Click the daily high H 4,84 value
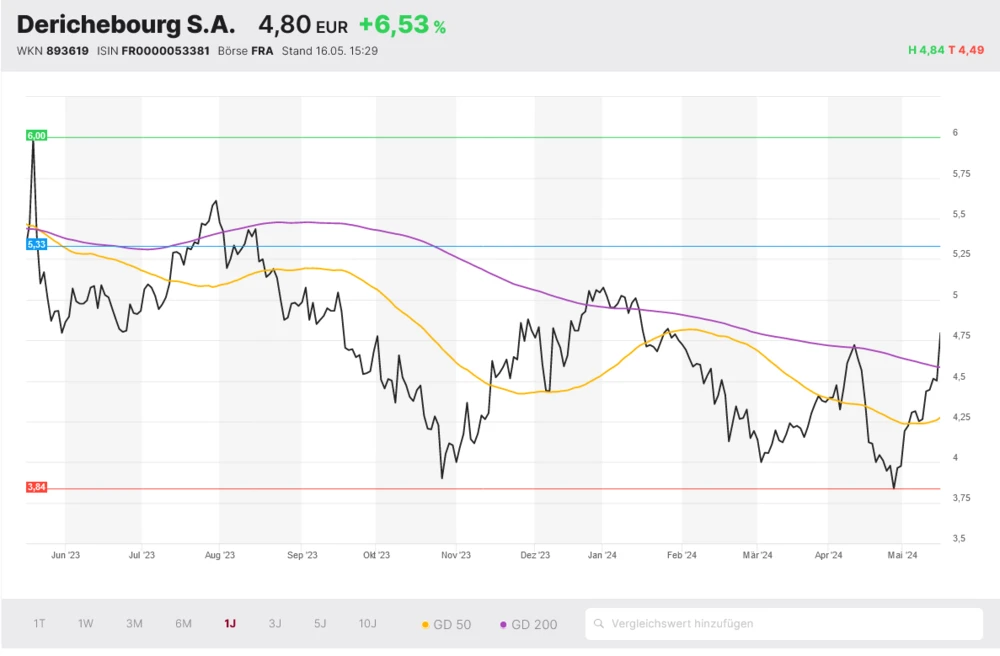 [x=926, y=50]
